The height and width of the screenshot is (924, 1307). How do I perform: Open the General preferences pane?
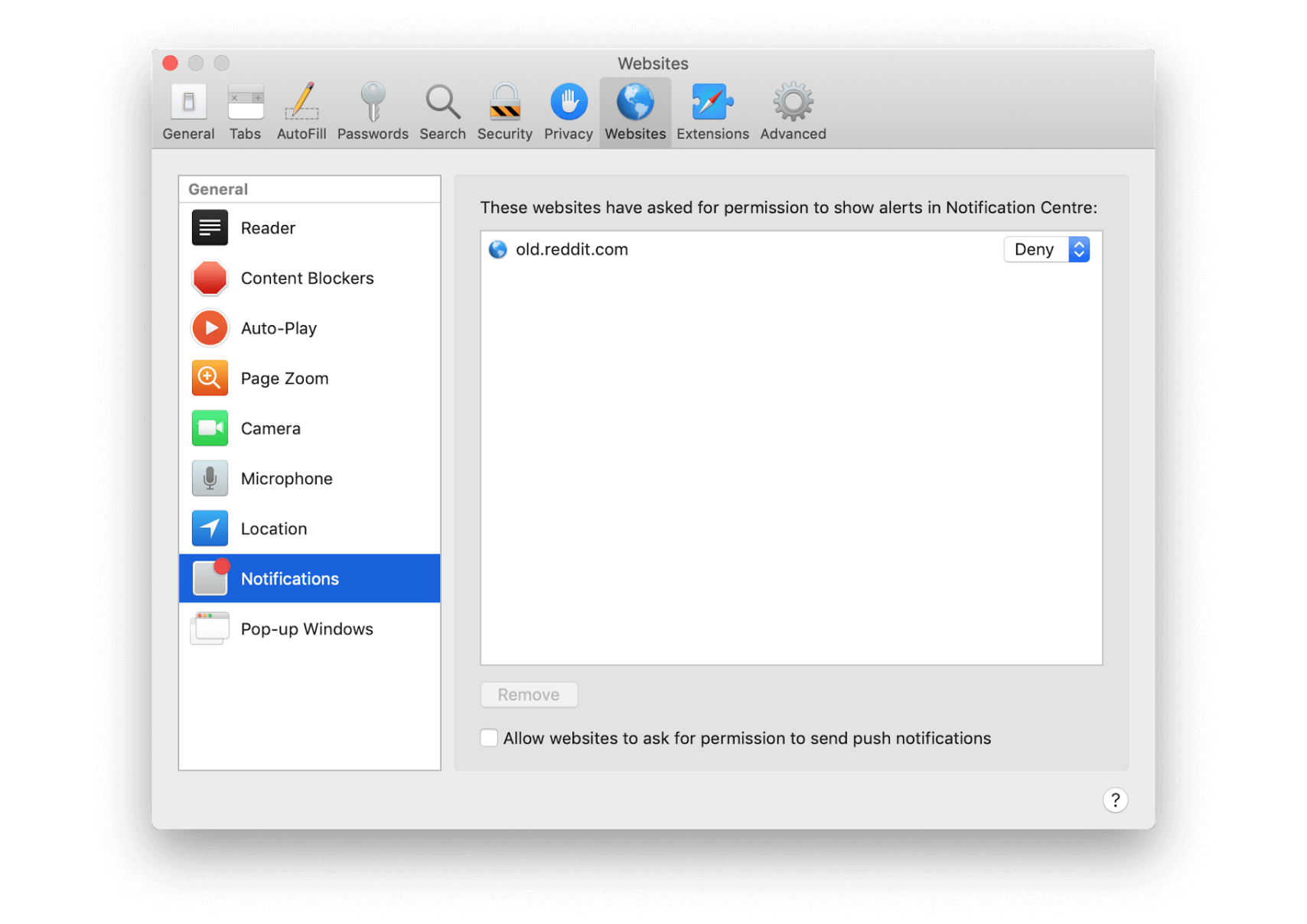[x=187, y=111]
